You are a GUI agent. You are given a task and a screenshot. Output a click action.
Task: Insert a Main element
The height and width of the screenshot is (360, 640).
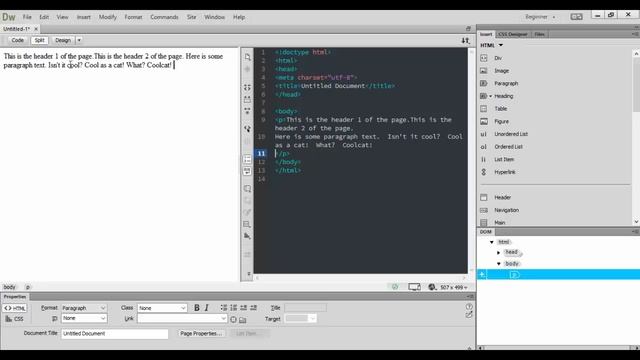click(499, 222)
